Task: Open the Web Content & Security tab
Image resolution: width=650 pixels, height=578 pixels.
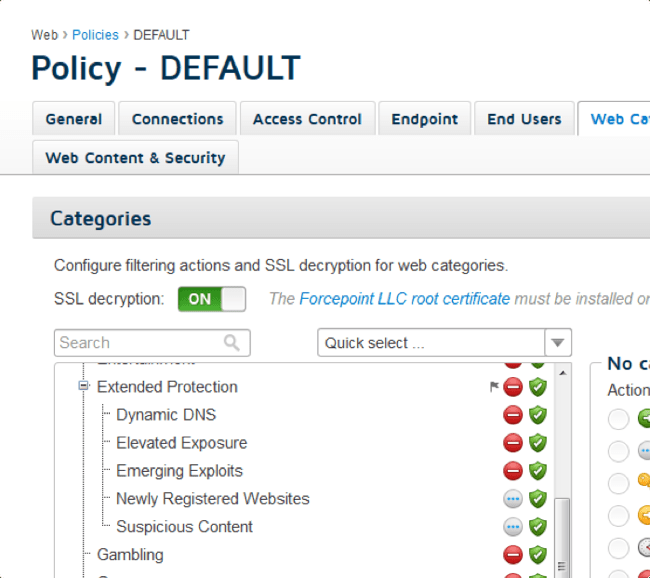Action: [135, 158]
